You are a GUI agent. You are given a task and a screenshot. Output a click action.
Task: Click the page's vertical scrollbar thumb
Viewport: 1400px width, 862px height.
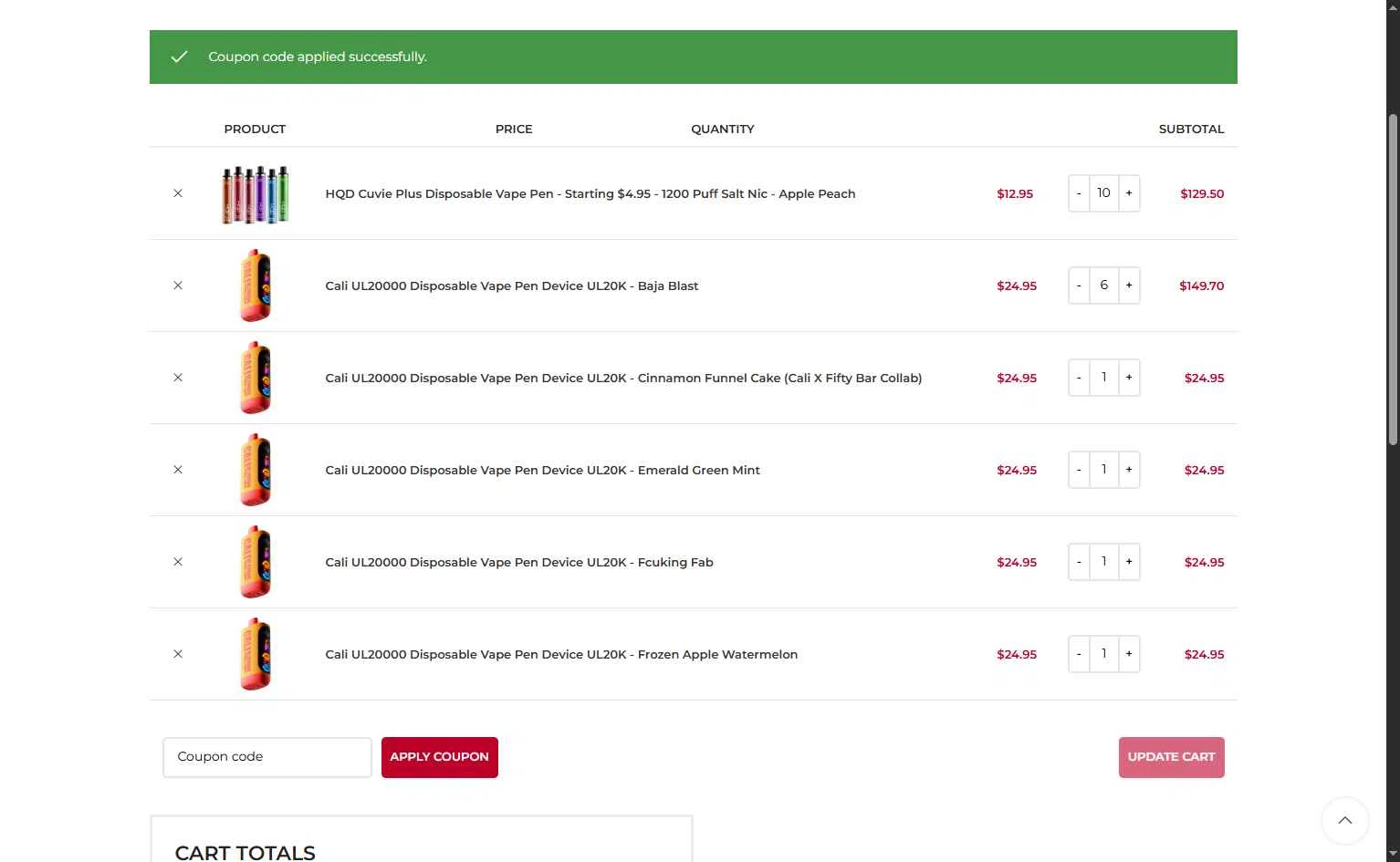tap(1393, 278)
